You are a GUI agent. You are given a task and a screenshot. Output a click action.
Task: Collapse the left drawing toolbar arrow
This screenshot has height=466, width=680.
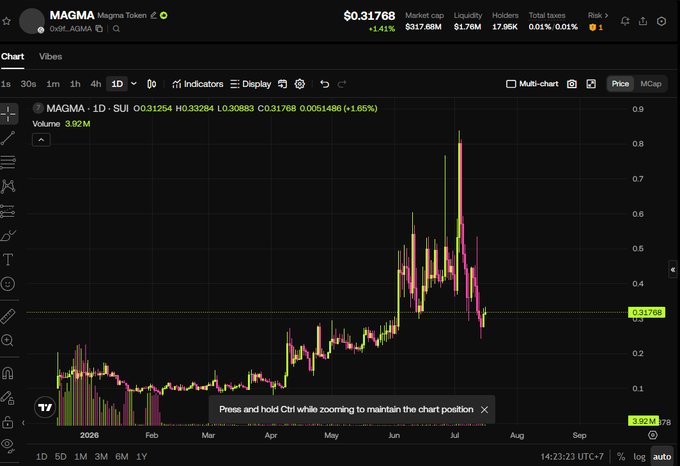click(23, 423)
